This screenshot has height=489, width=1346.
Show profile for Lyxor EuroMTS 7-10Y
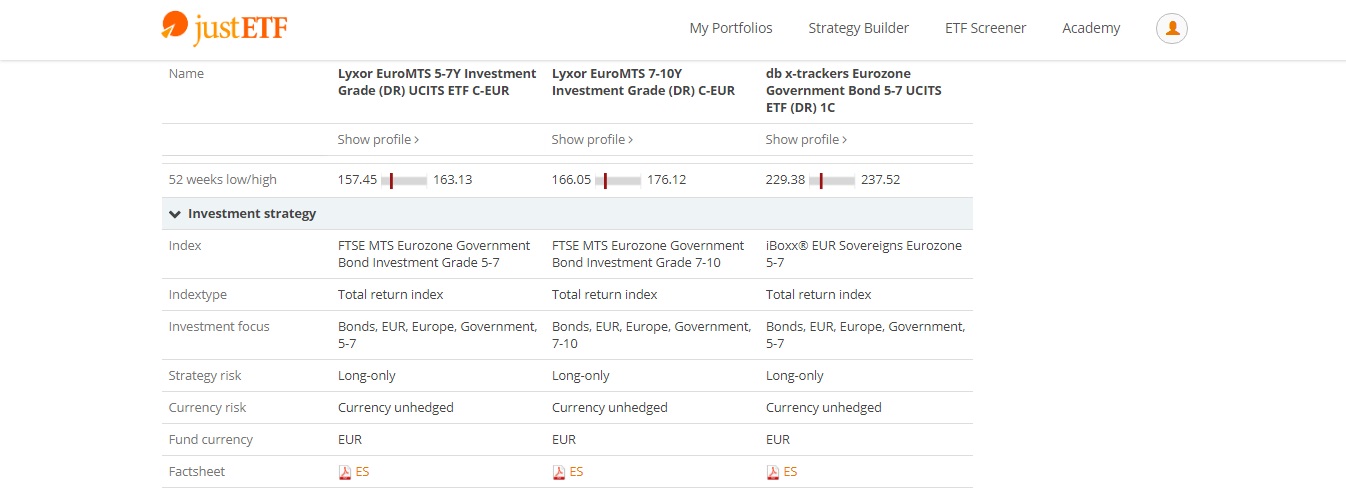[x=592, y=140]
